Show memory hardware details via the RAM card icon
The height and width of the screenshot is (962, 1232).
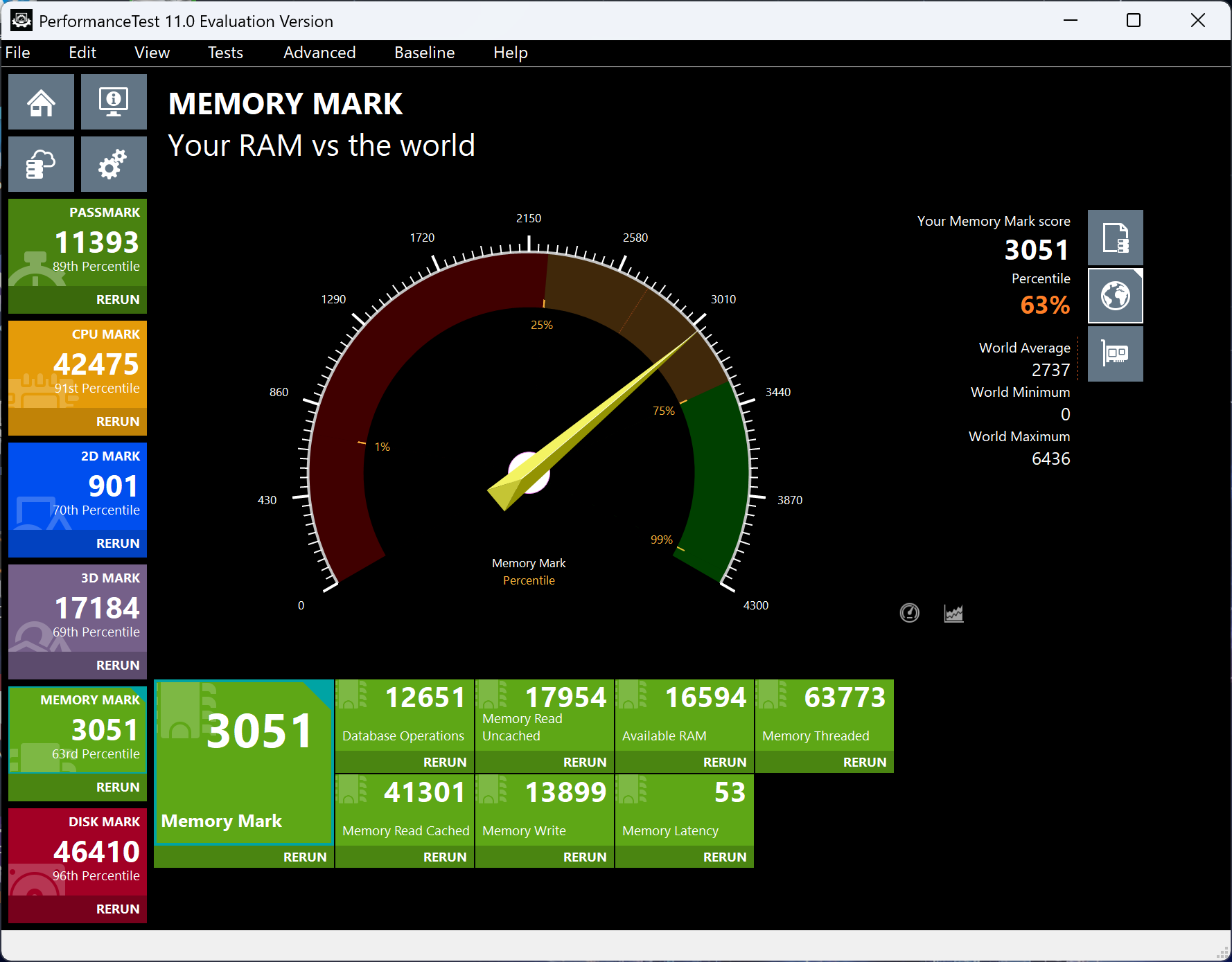[1115, 354]
